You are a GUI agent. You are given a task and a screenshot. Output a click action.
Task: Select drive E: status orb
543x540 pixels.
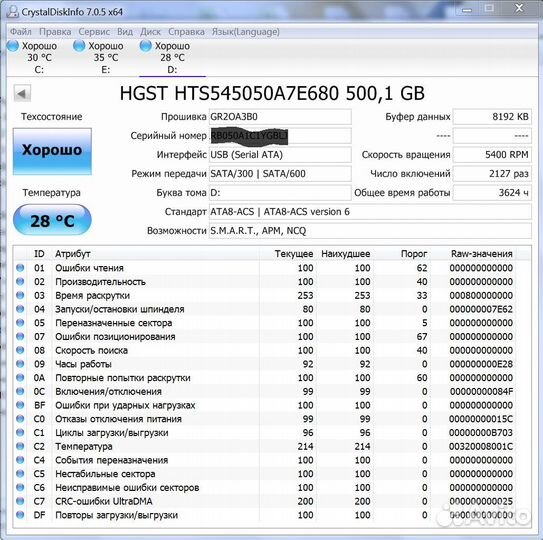point(79,46)
